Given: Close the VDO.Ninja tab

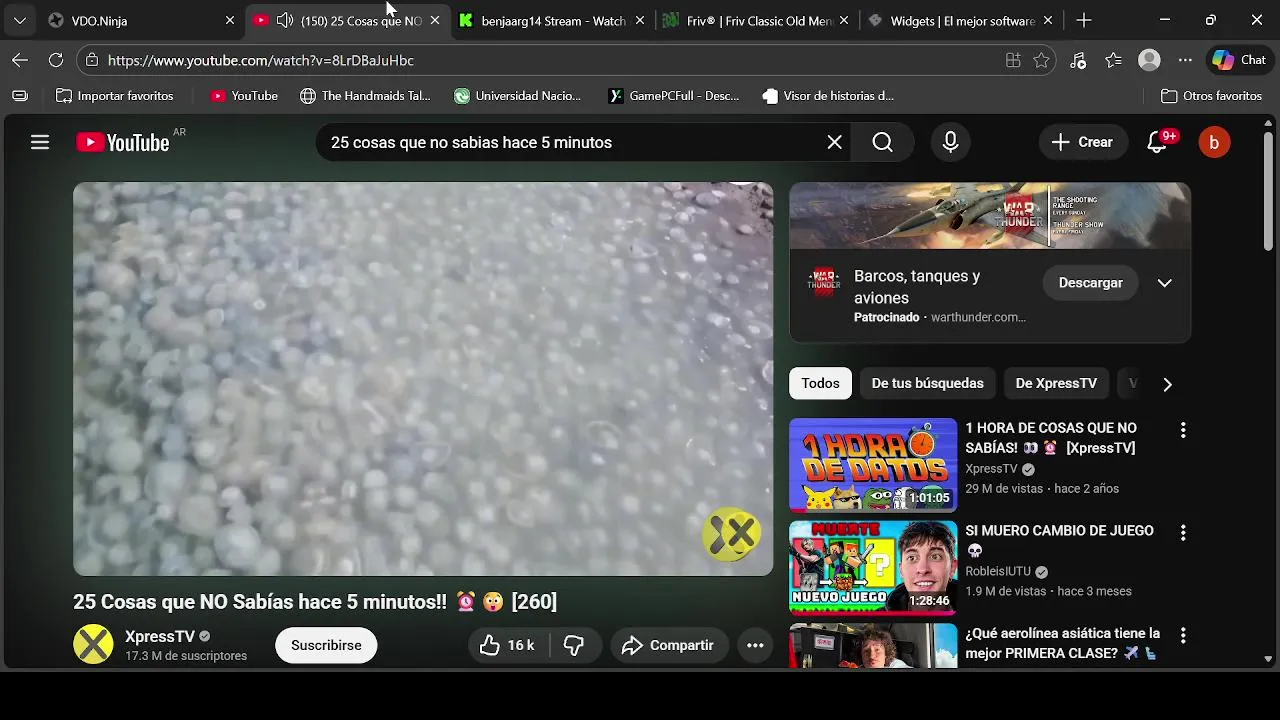Looking at the screenshot, I should tap(230, 20).
